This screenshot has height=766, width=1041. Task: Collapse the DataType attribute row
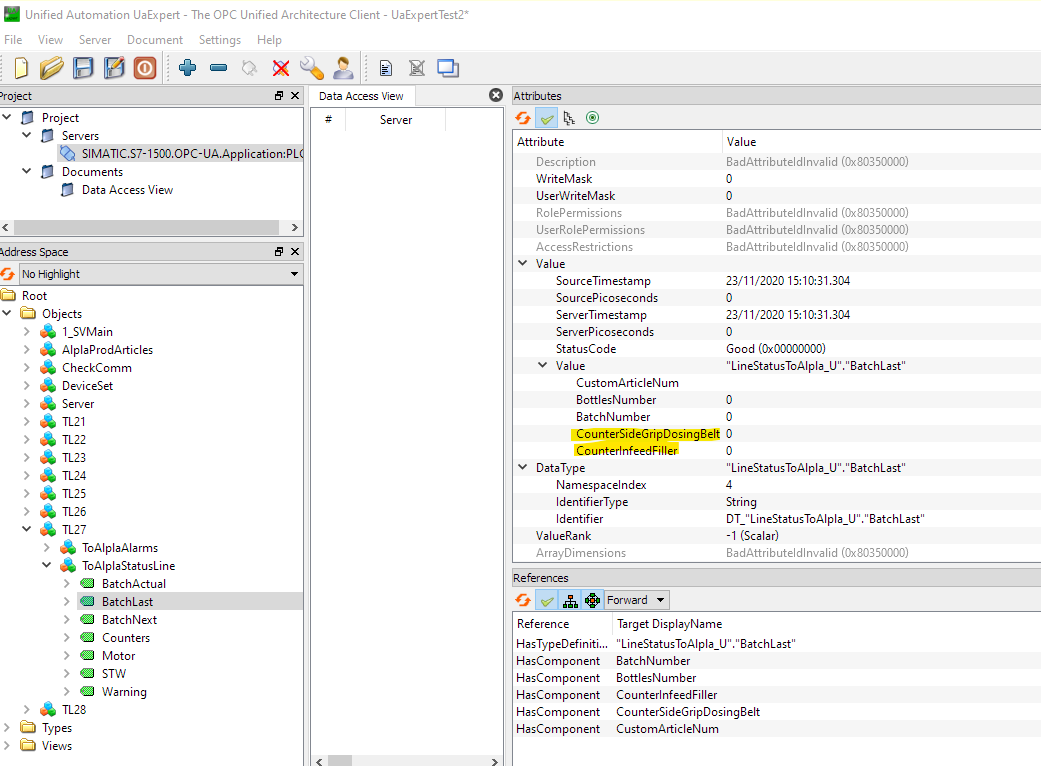(522, 467)
